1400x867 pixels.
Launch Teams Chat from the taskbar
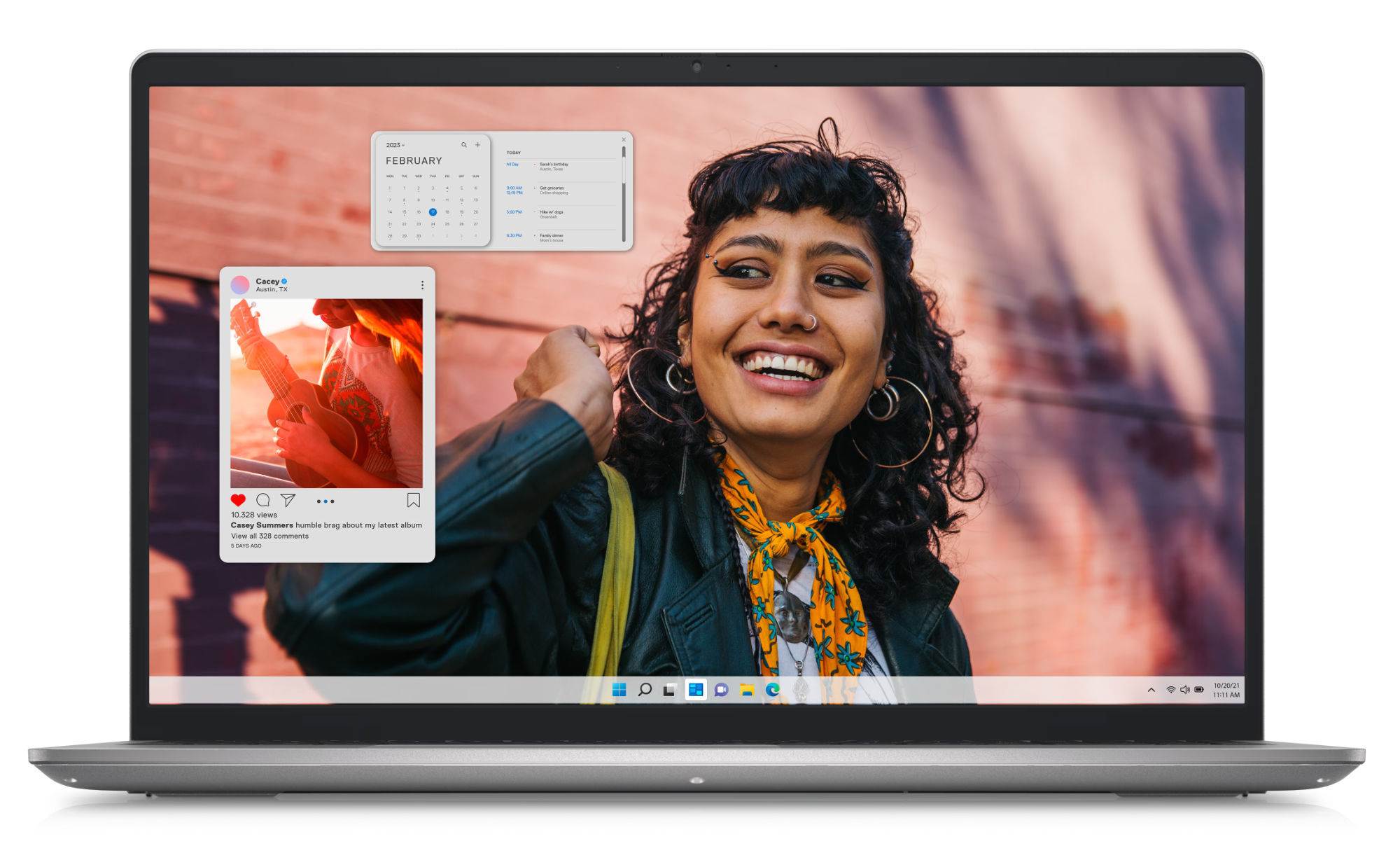click(x=721, y=690)
